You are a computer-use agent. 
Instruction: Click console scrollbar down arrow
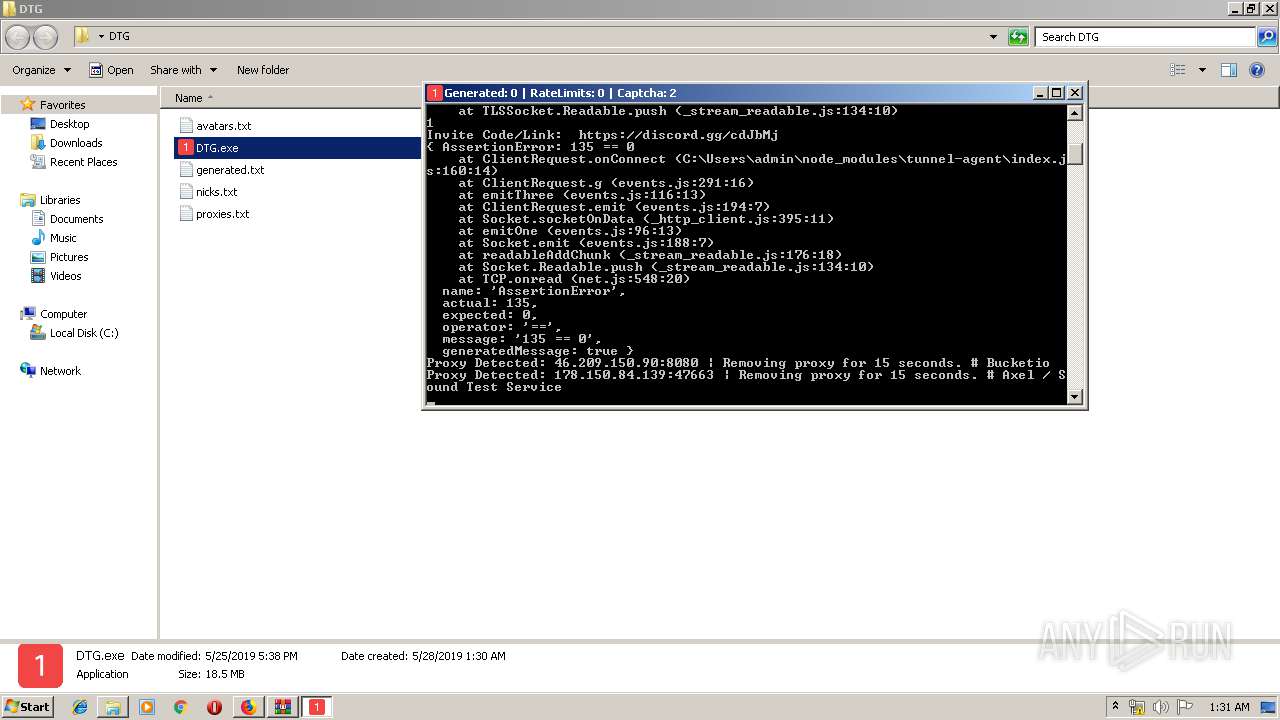point(1075,396)
